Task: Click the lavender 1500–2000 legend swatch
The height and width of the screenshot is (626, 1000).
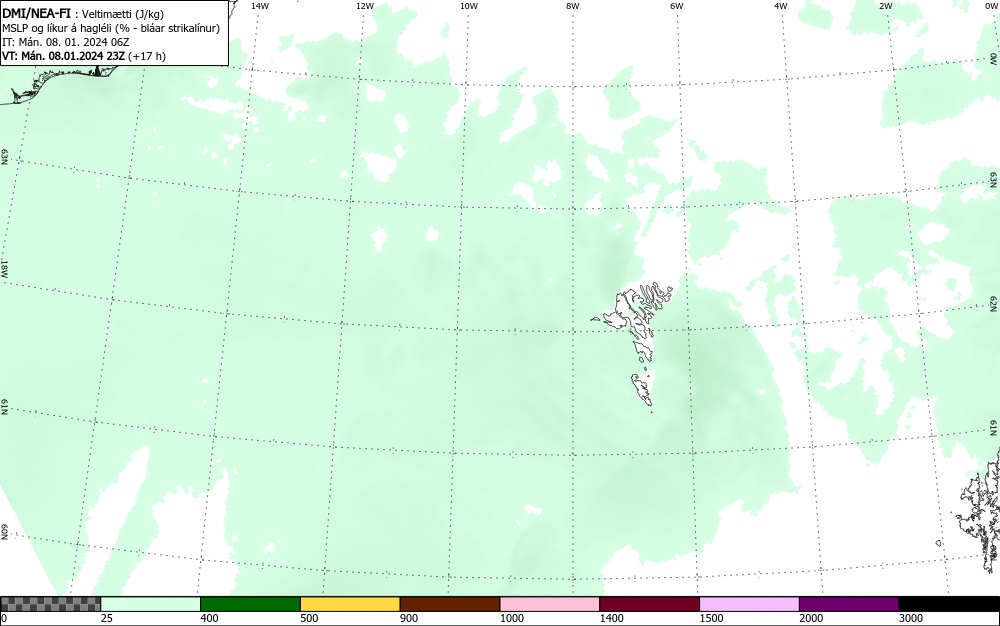Action: coord(749,604)
